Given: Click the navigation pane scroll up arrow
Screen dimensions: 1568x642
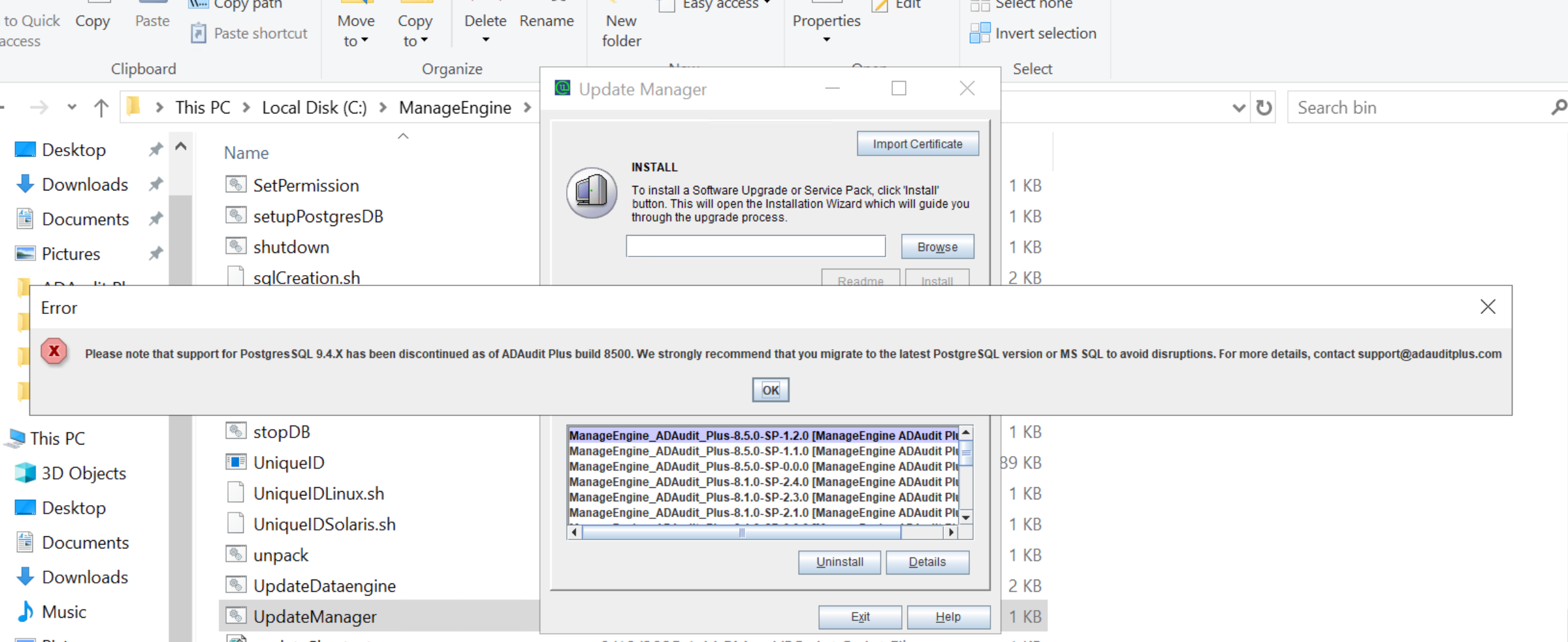Looking at the screenshot, I should coord(181,147).
